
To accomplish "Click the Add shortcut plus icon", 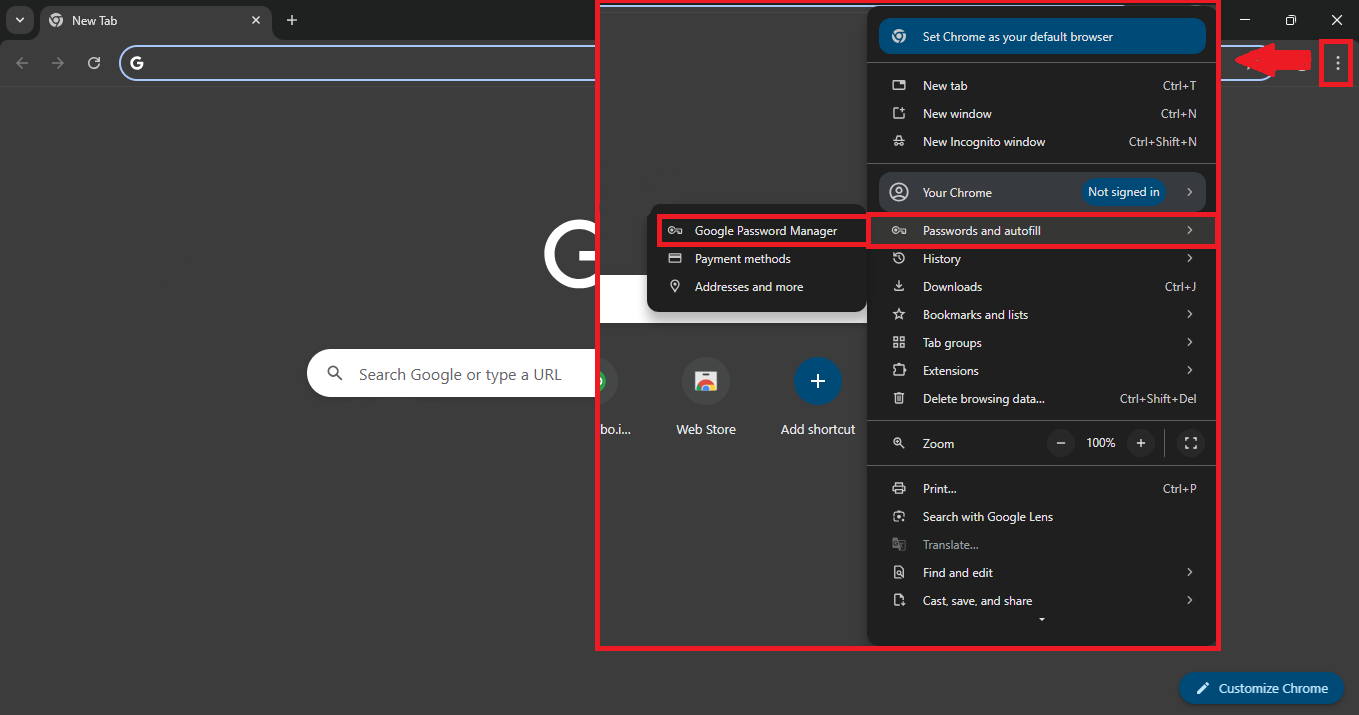I will click(x=817, y=381).
